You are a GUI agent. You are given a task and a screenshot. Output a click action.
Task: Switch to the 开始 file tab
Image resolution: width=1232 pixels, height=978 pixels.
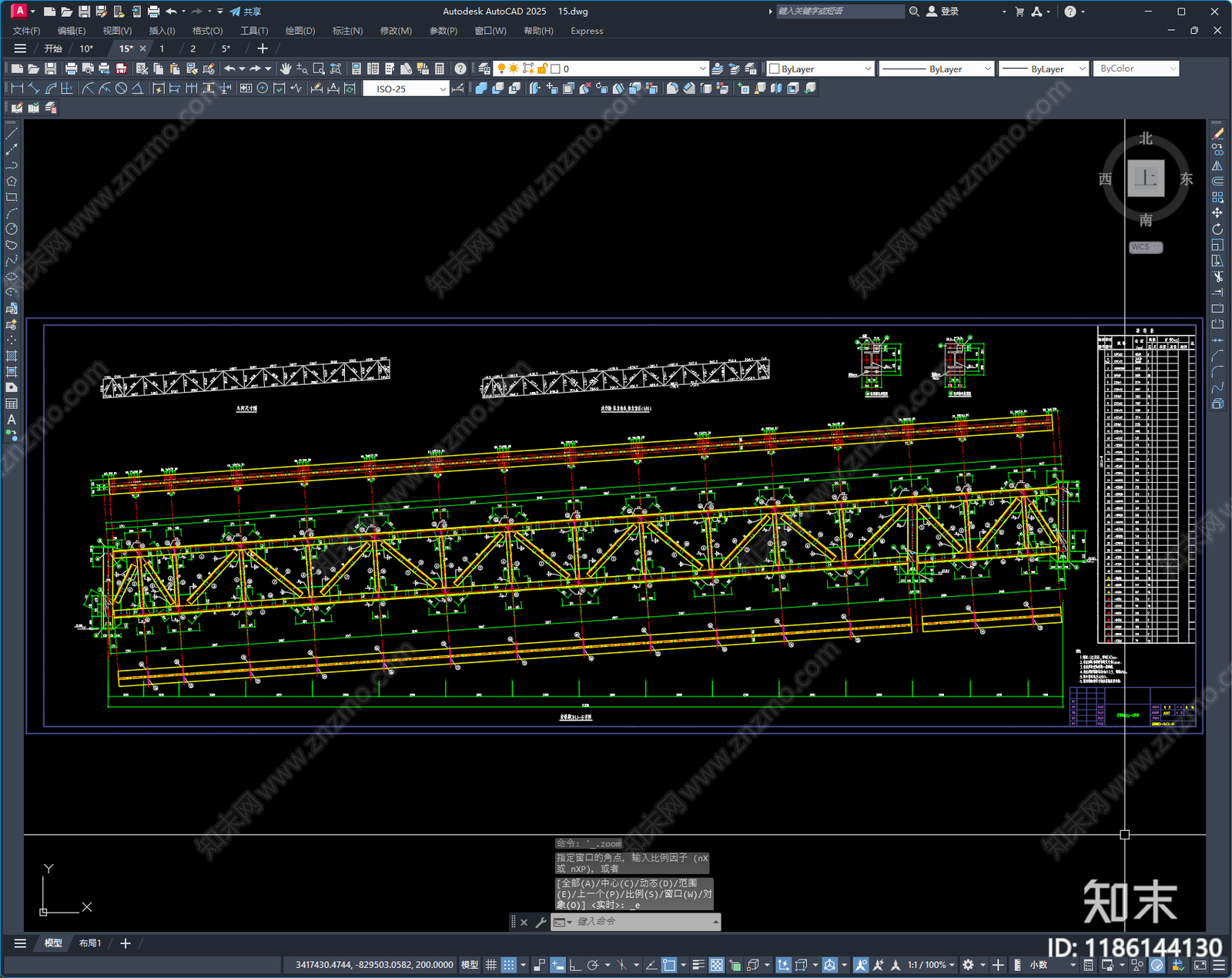click(x=53, y=49)
